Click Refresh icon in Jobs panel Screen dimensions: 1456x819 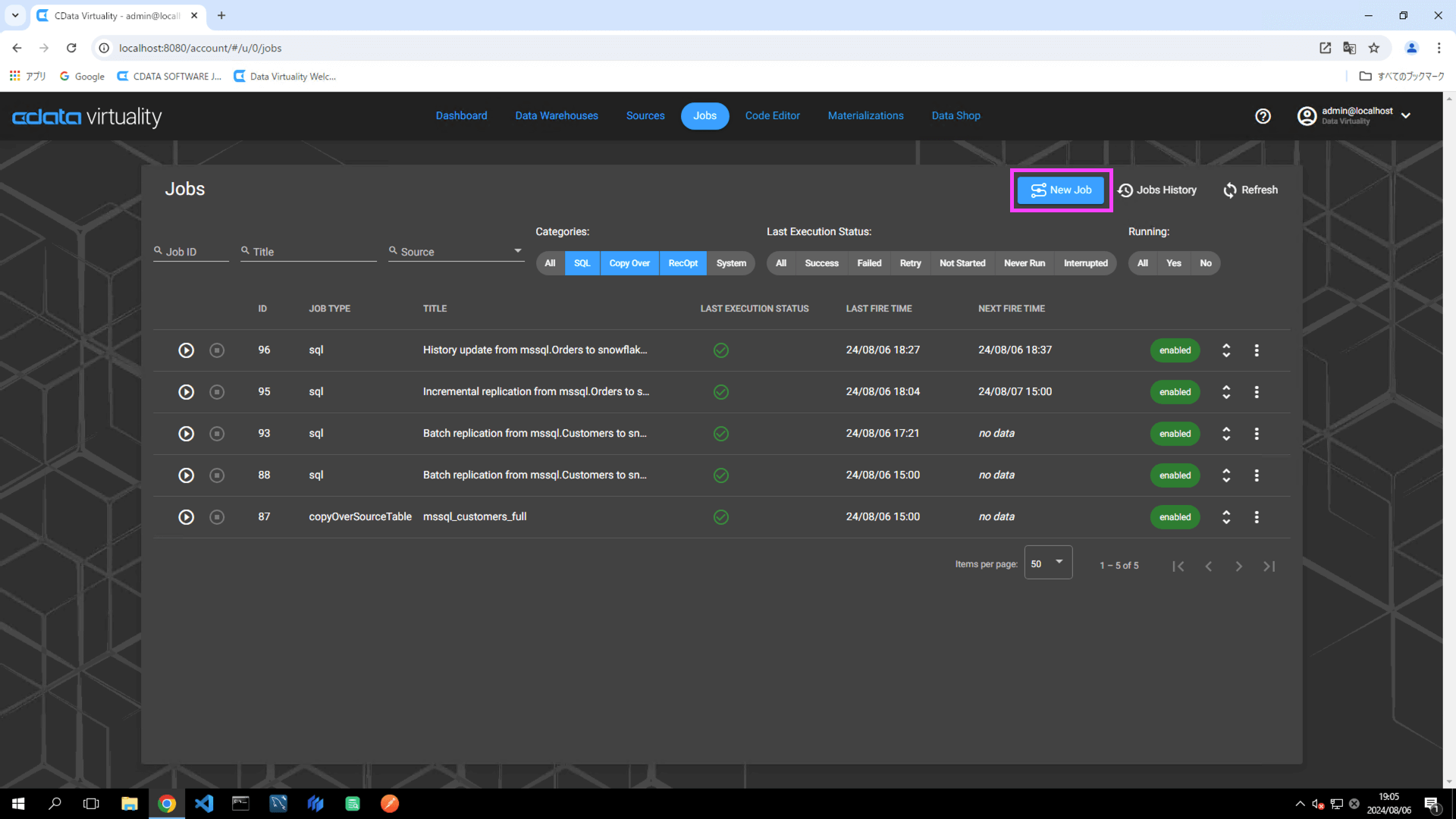(1230, 190)
